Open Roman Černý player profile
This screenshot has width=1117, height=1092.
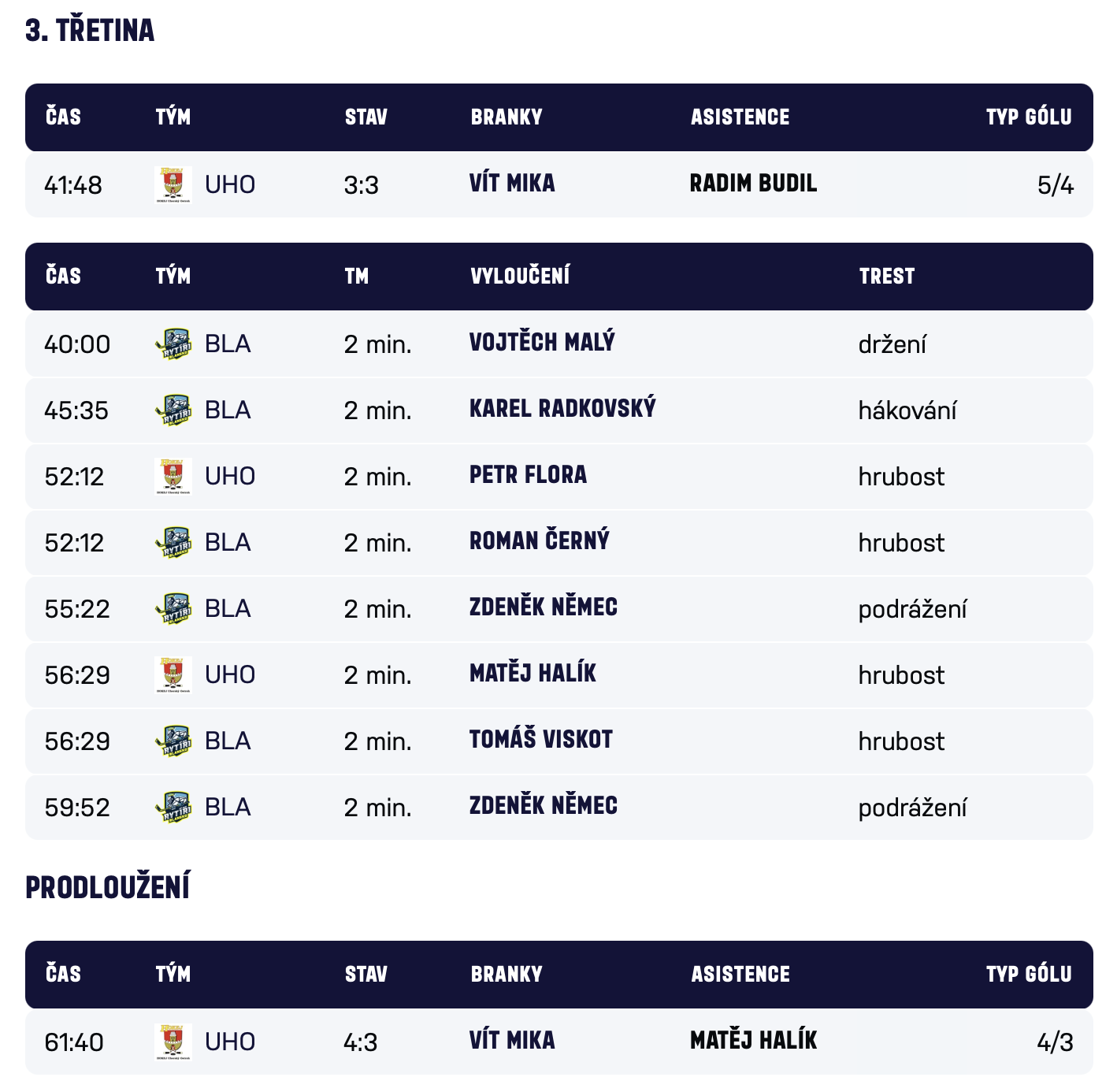[540, 541]
